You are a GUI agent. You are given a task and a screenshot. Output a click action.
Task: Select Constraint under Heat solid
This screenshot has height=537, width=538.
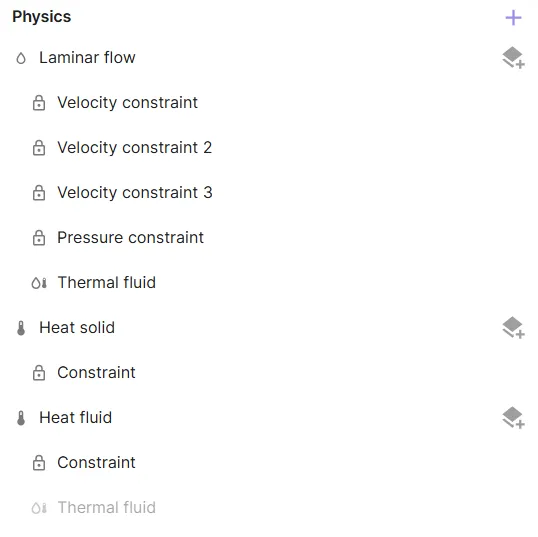96,373
